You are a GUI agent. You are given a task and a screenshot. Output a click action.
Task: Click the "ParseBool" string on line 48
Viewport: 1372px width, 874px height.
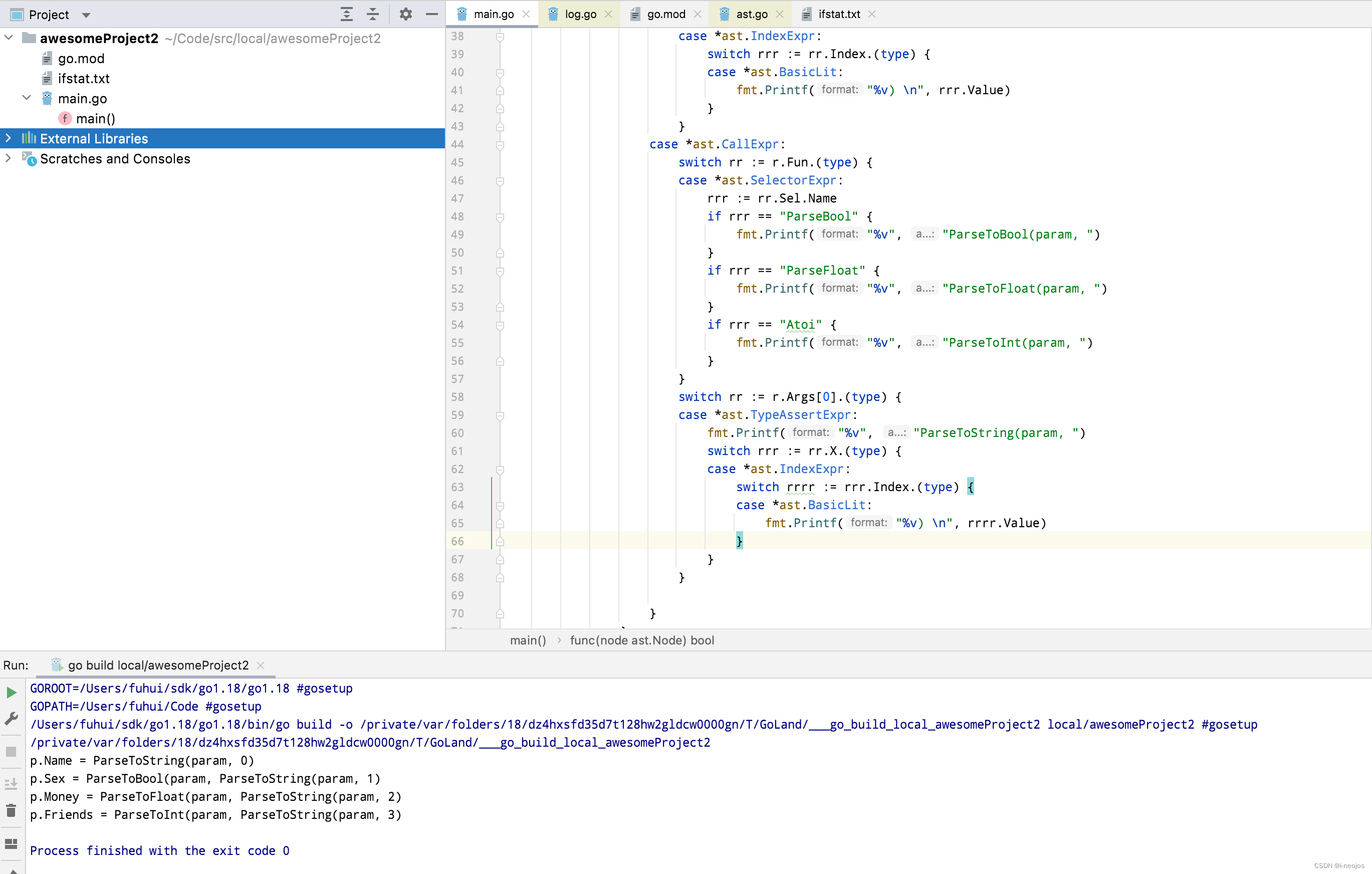pyautogui.click(x=818, y=216)
